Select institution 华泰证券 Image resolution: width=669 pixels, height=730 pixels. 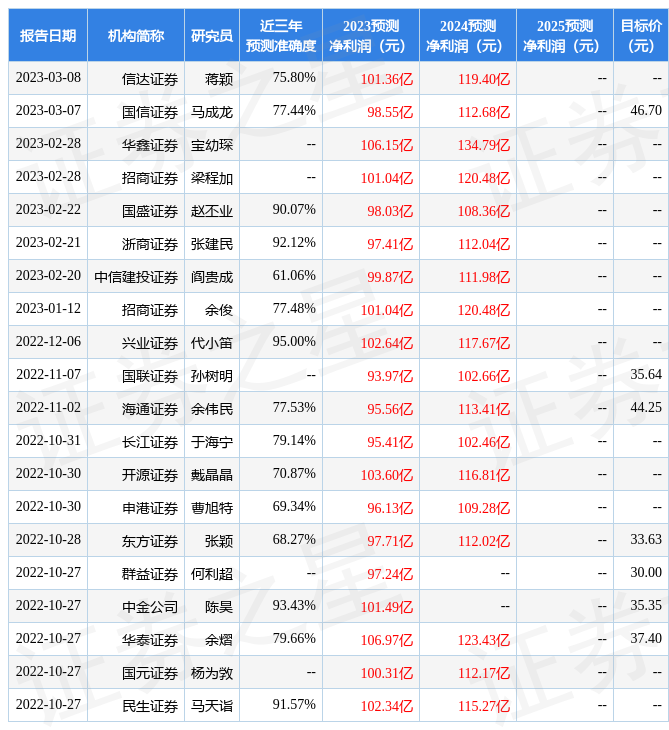point(149,641)
